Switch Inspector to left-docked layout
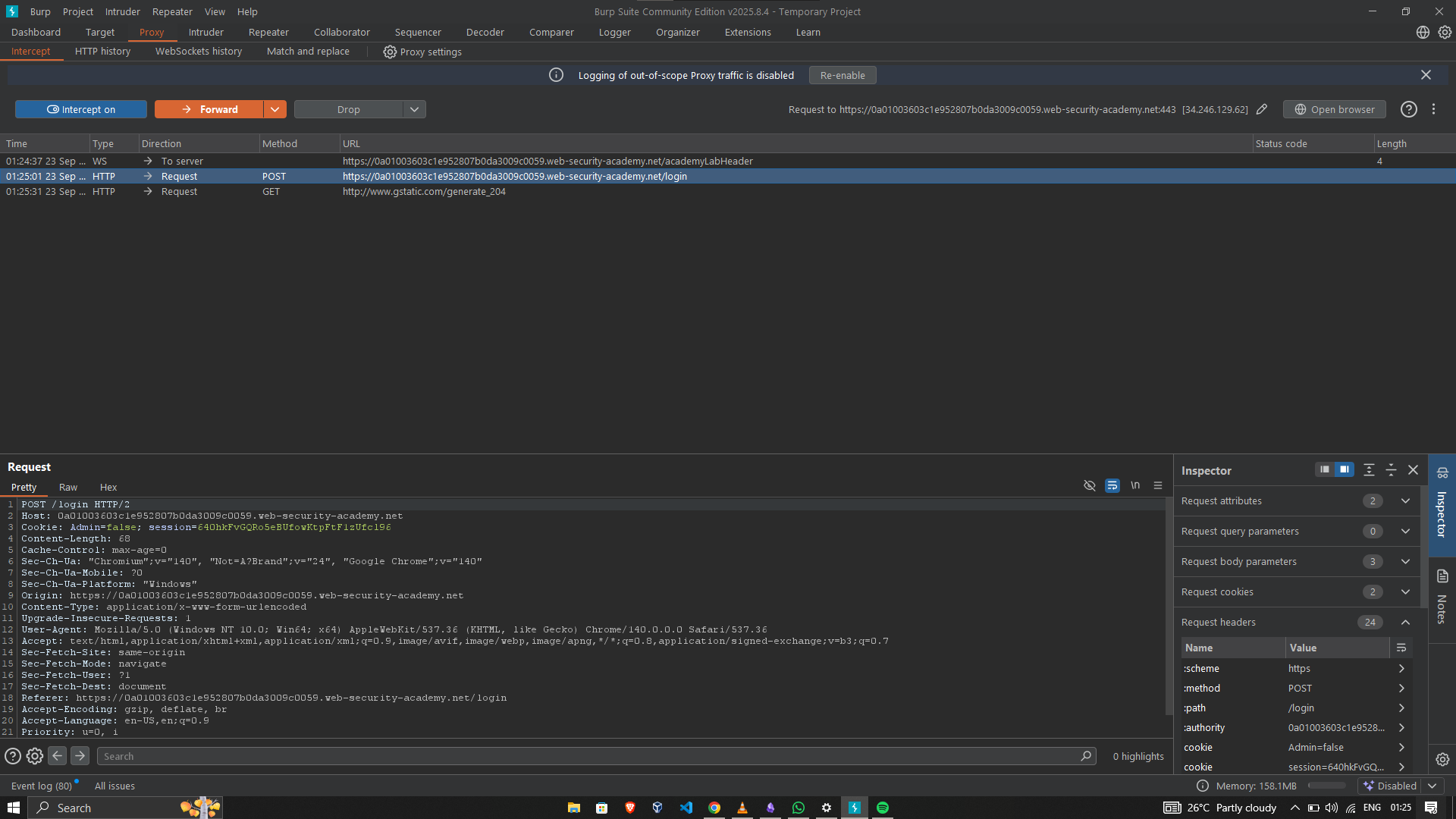Screen dimensions: 1456x819 point(1324,470)
